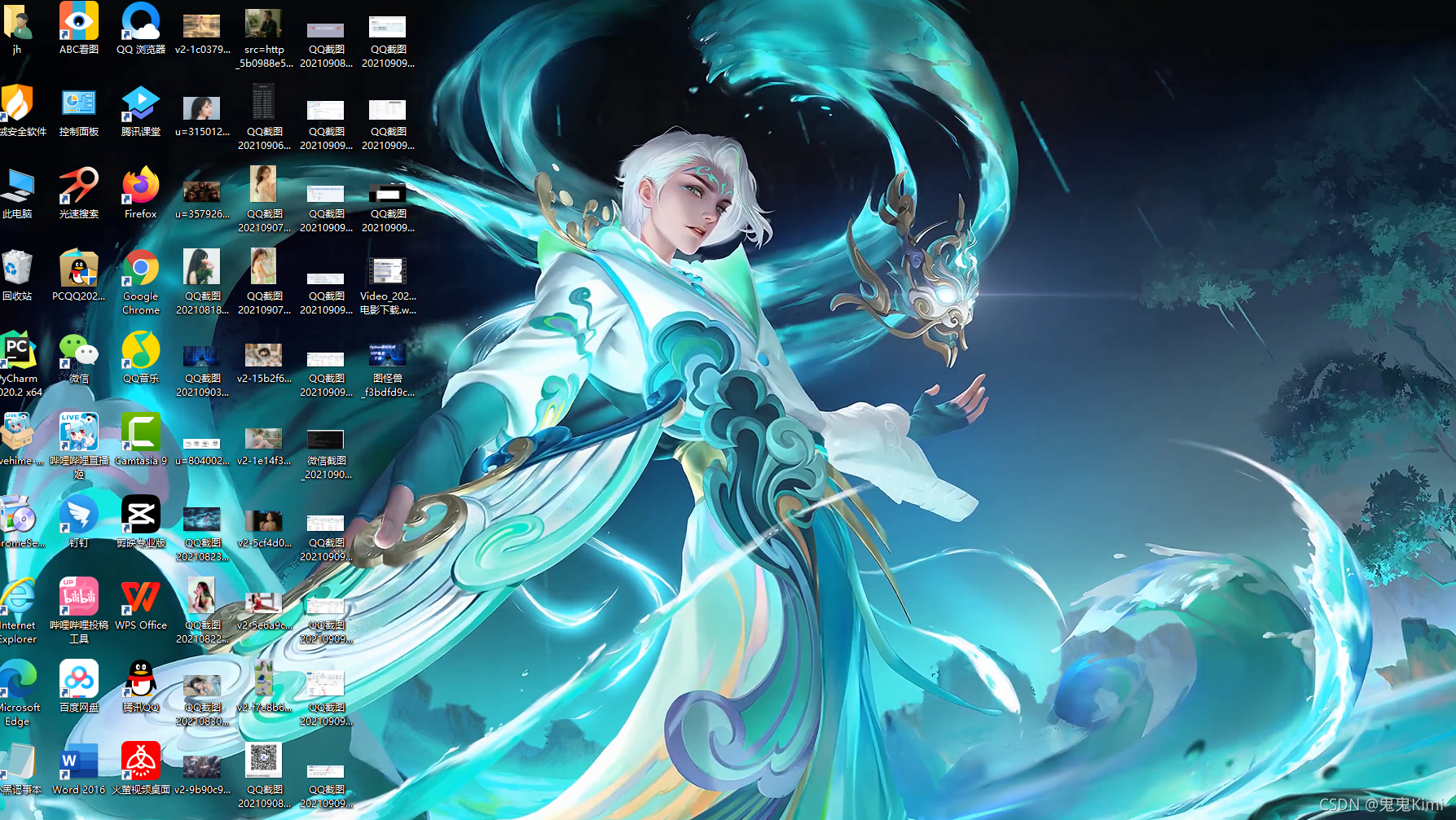Viewport: 1456px width, 820px height.
Task: Open 剪映专业版 video editor shortcut
Action: [x=141, y=522]
